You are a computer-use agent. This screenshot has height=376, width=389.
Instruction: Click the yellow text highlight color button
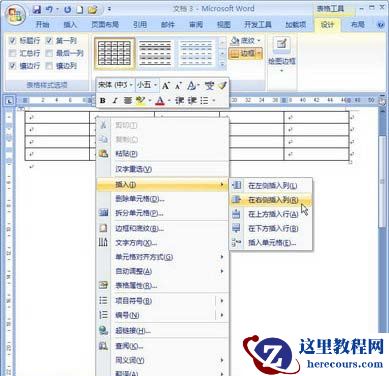click(x=141, y=100)
